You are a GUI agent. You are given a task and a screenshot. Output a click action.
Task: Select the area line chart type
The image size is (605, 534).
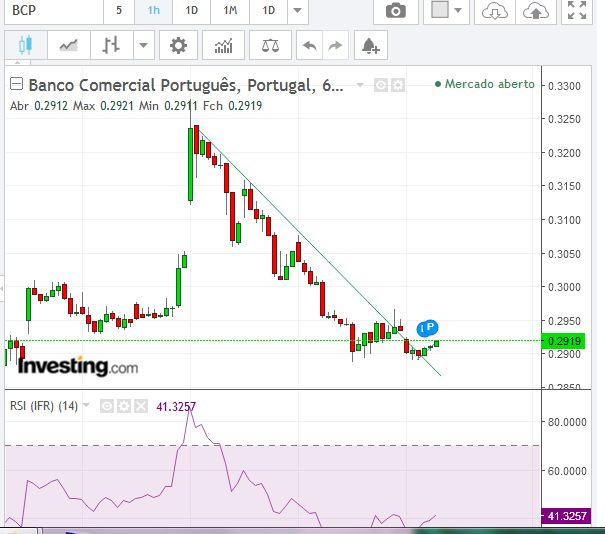(69, 46)
